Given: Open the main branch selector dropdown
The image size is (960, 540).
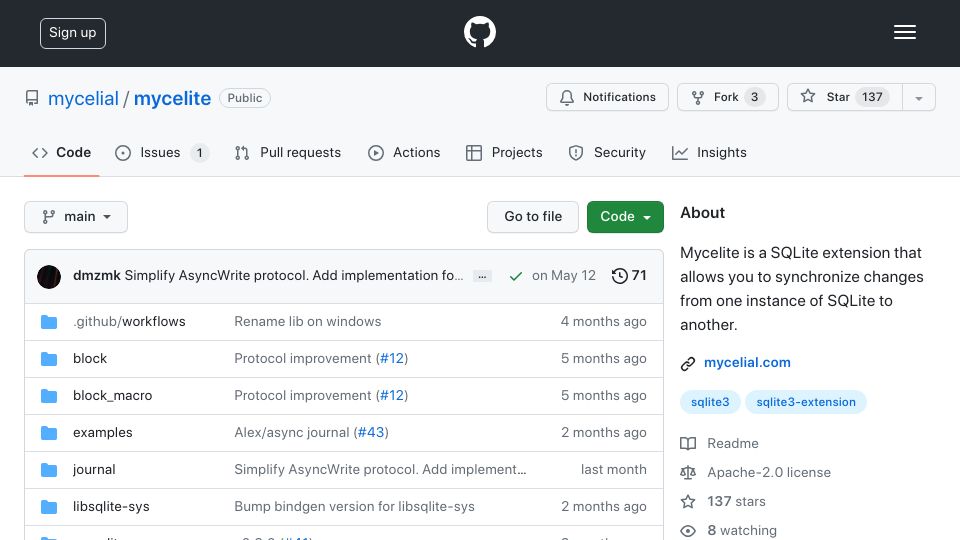Looking at the screenshot, I should tap(76, 217).
